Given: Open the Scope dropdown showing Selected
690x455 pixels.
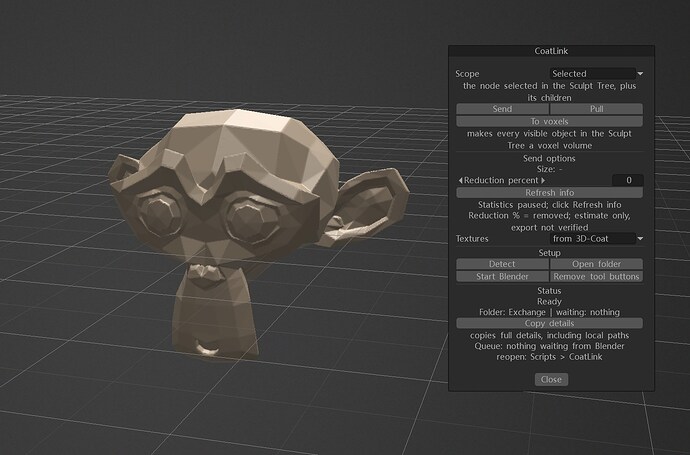Looking at the screenshot, I should pyautogui.click(x=592, y=73).
